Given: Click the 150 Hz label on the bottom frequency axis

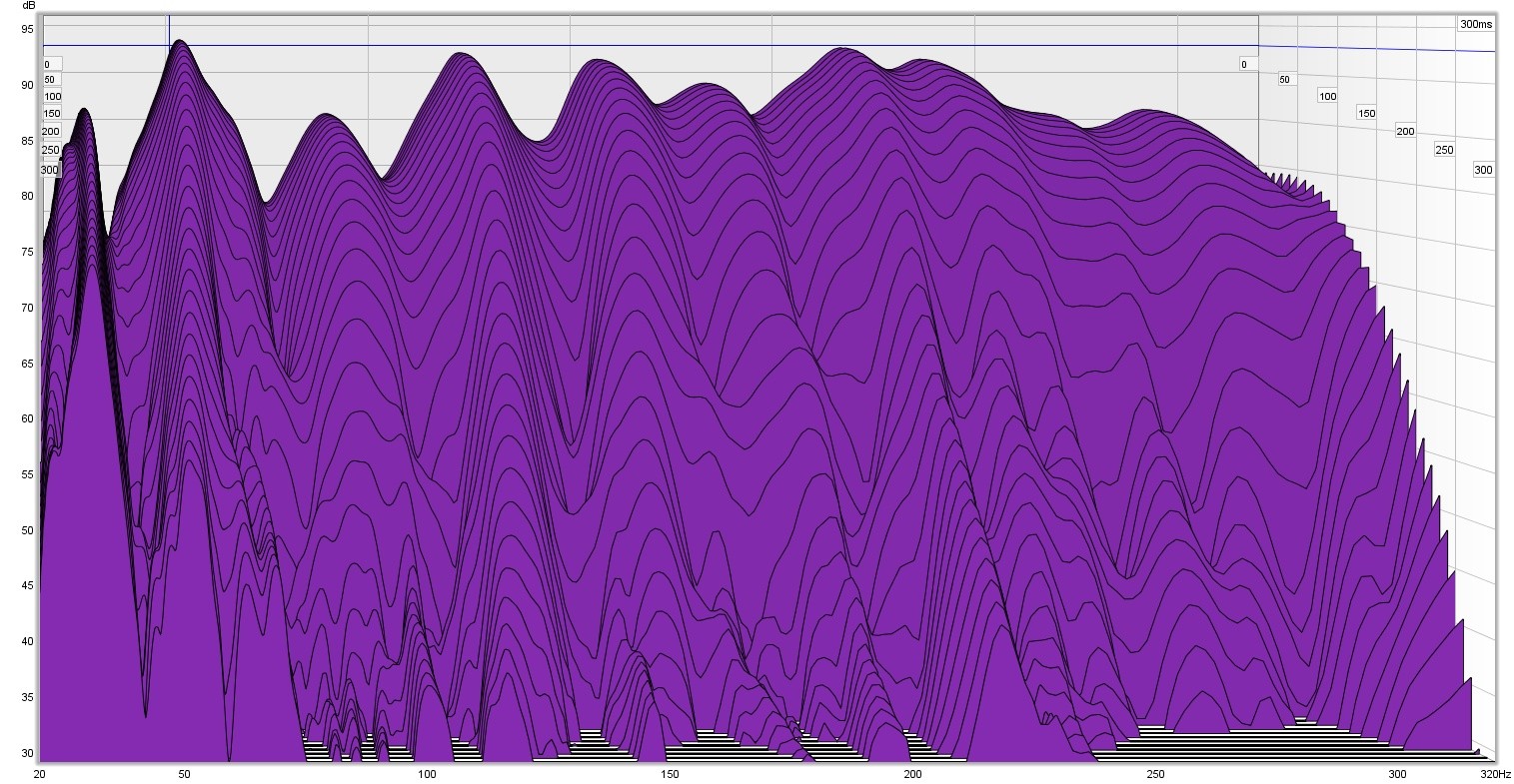Looking at the screenshot, I should click(670, 774).
